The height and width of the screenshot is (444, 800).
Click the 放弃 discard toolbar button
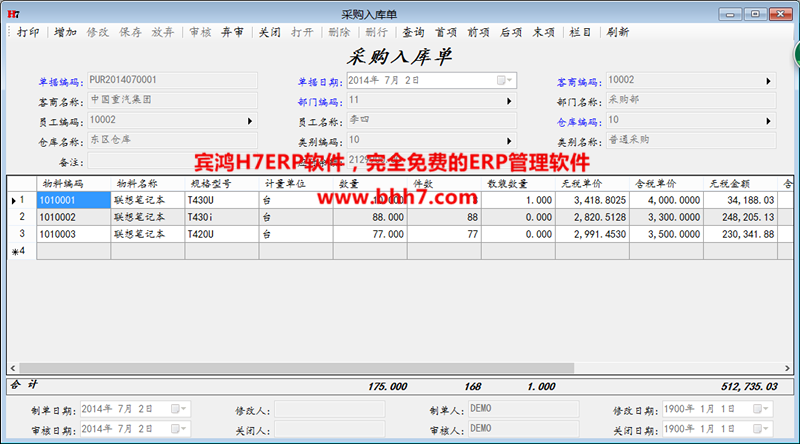[163, 32]
